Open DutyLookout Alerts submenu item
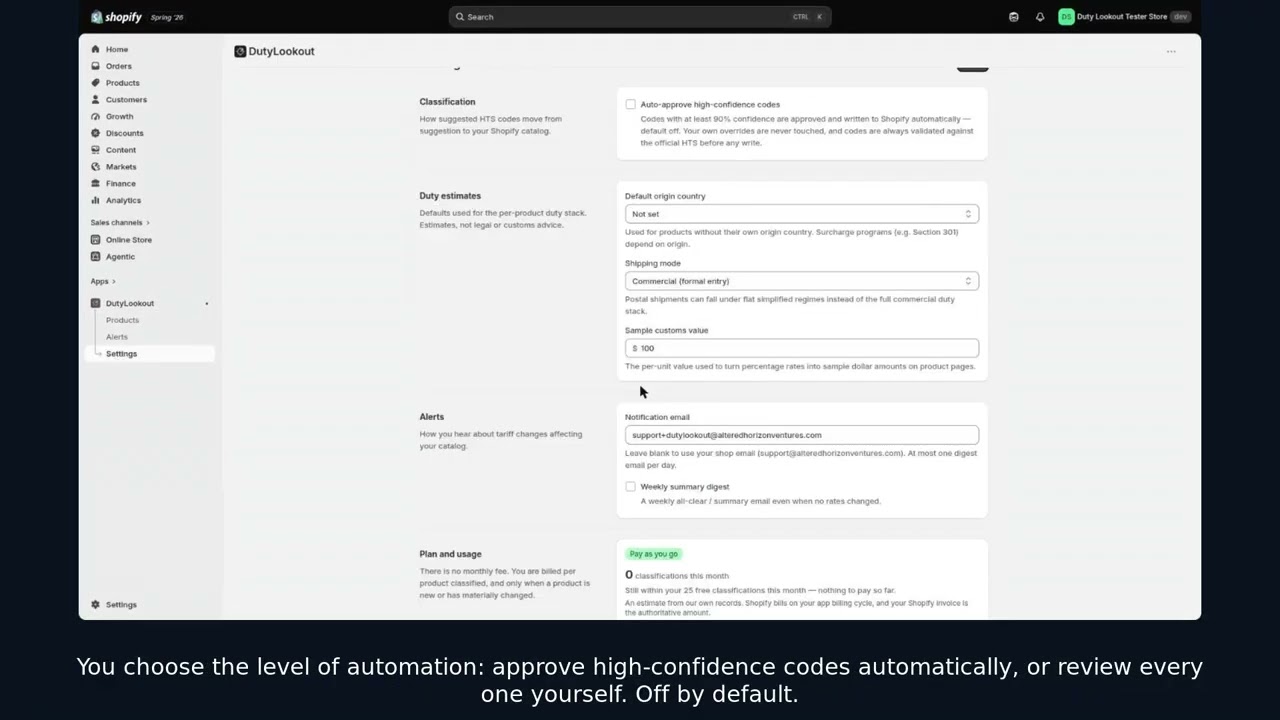The height and width of the screenshot is (720, 1280). click(x=117, y=337)
